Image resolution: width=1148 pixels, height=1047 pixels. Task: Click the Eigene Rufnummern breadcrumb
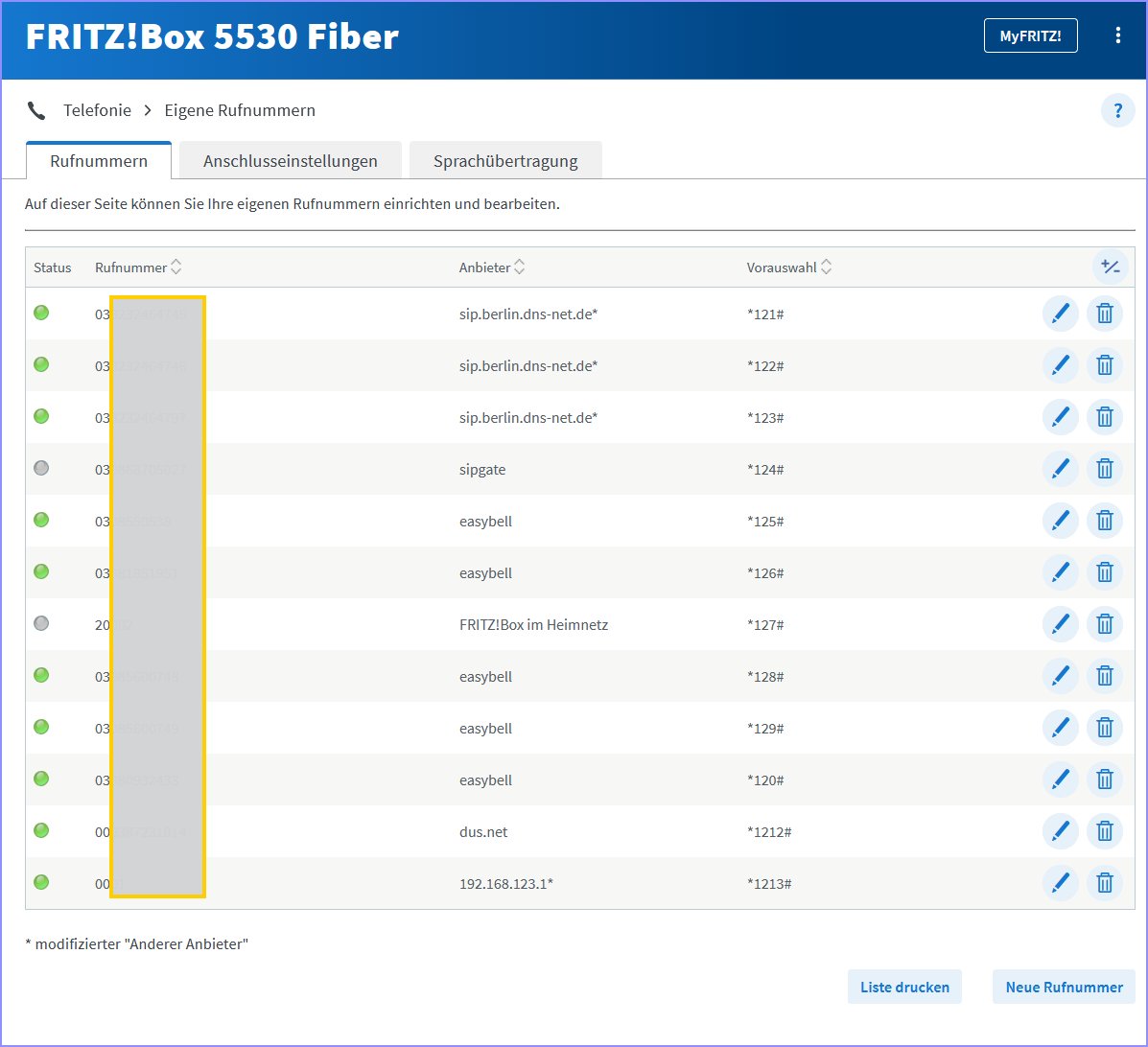[x=240, y=110]
